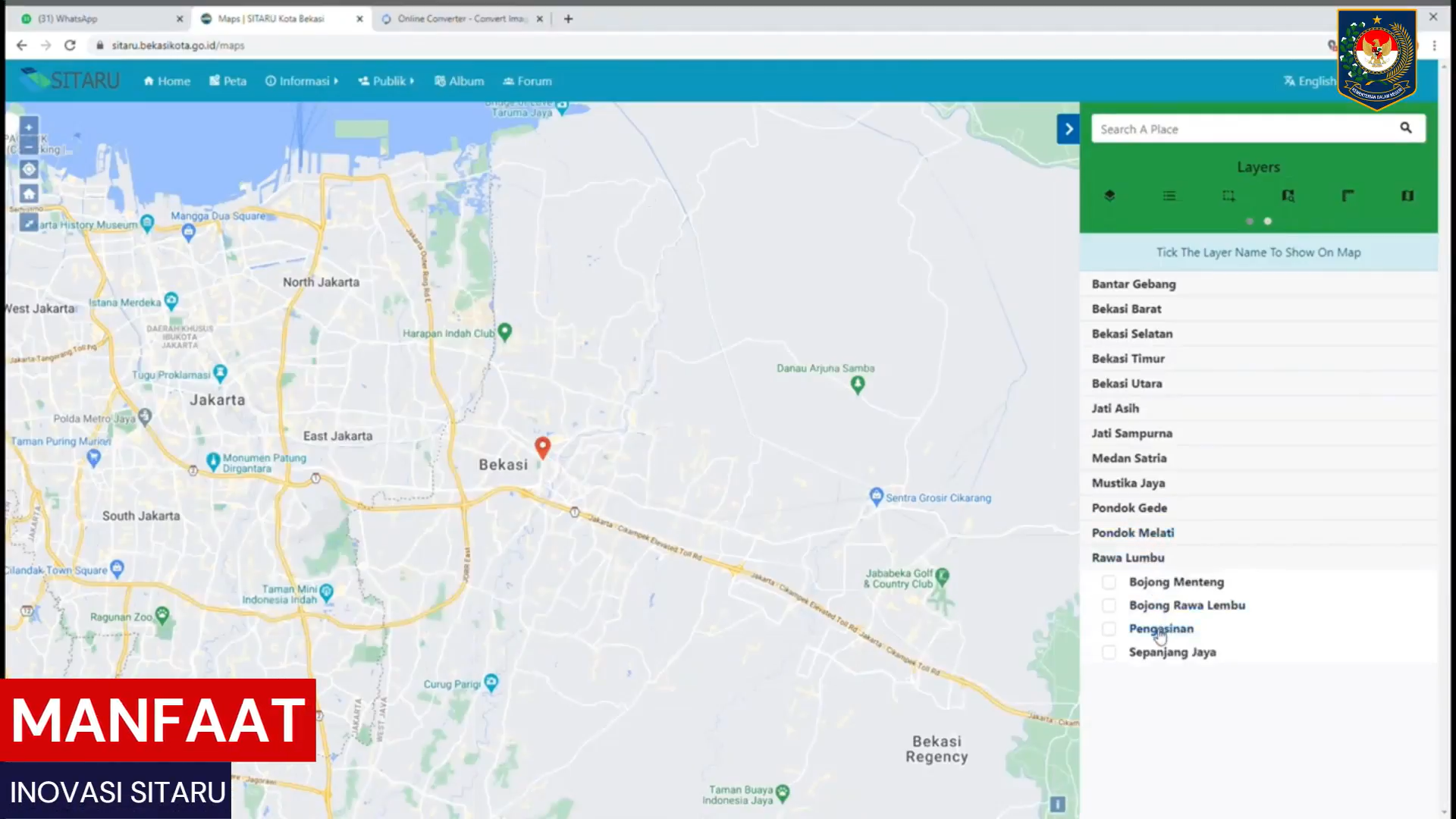
Task: Expand the Bekasi Utara district
Action: pyautogui.click(x=1259, y=384)
